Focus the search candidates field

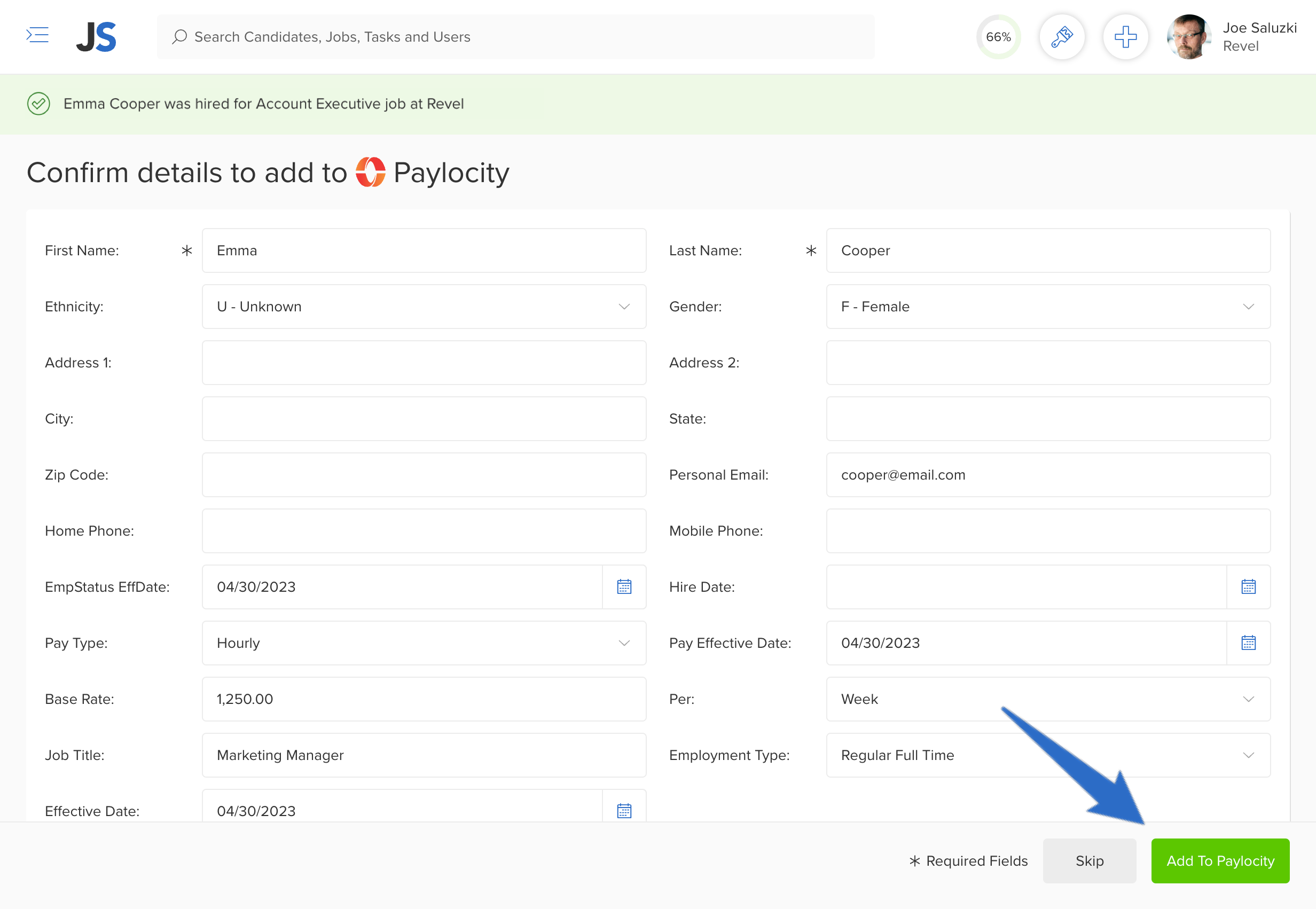coord(515,37)
